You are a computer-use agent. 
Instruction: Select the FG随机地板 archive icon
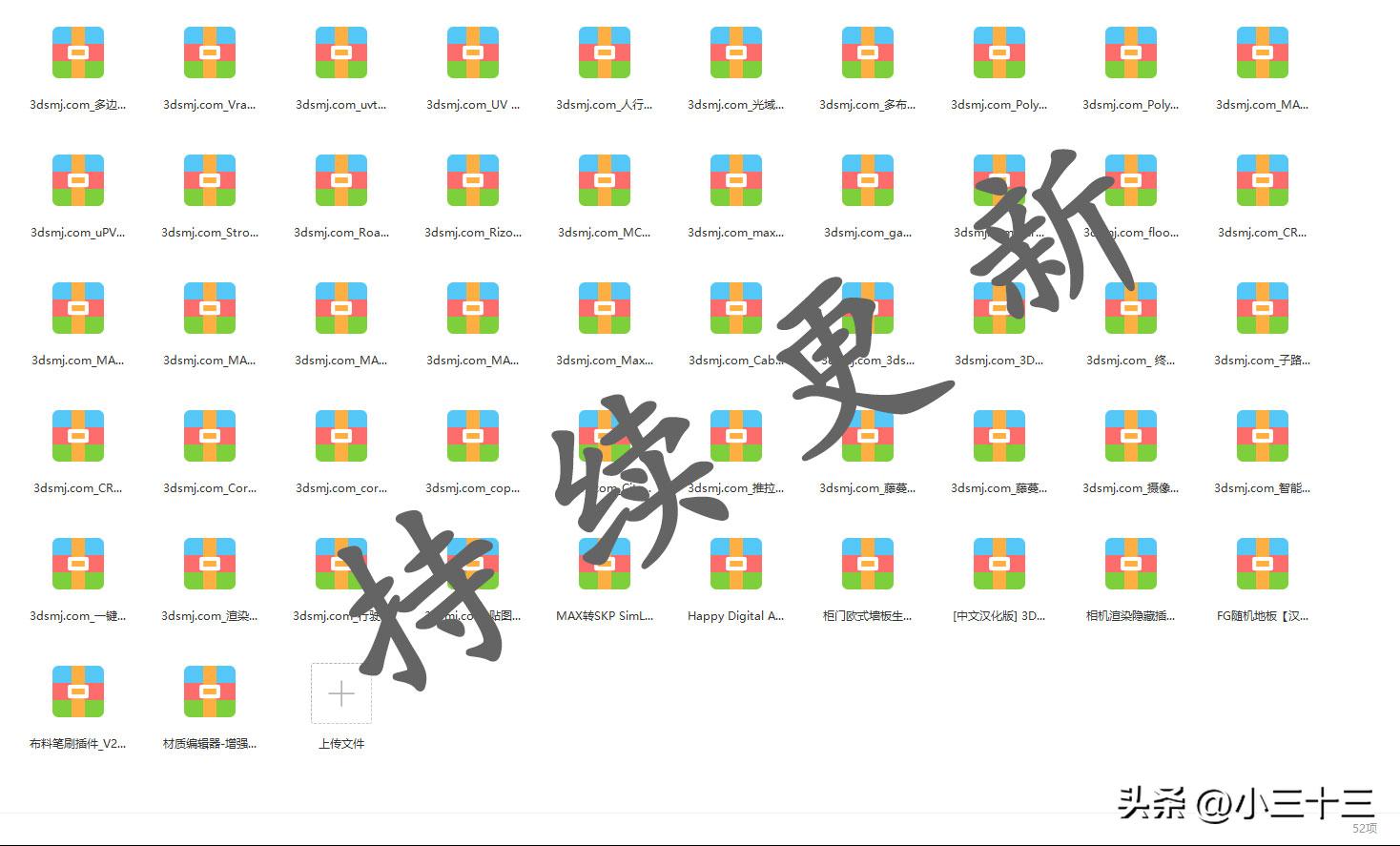[x=1262, y=563]
